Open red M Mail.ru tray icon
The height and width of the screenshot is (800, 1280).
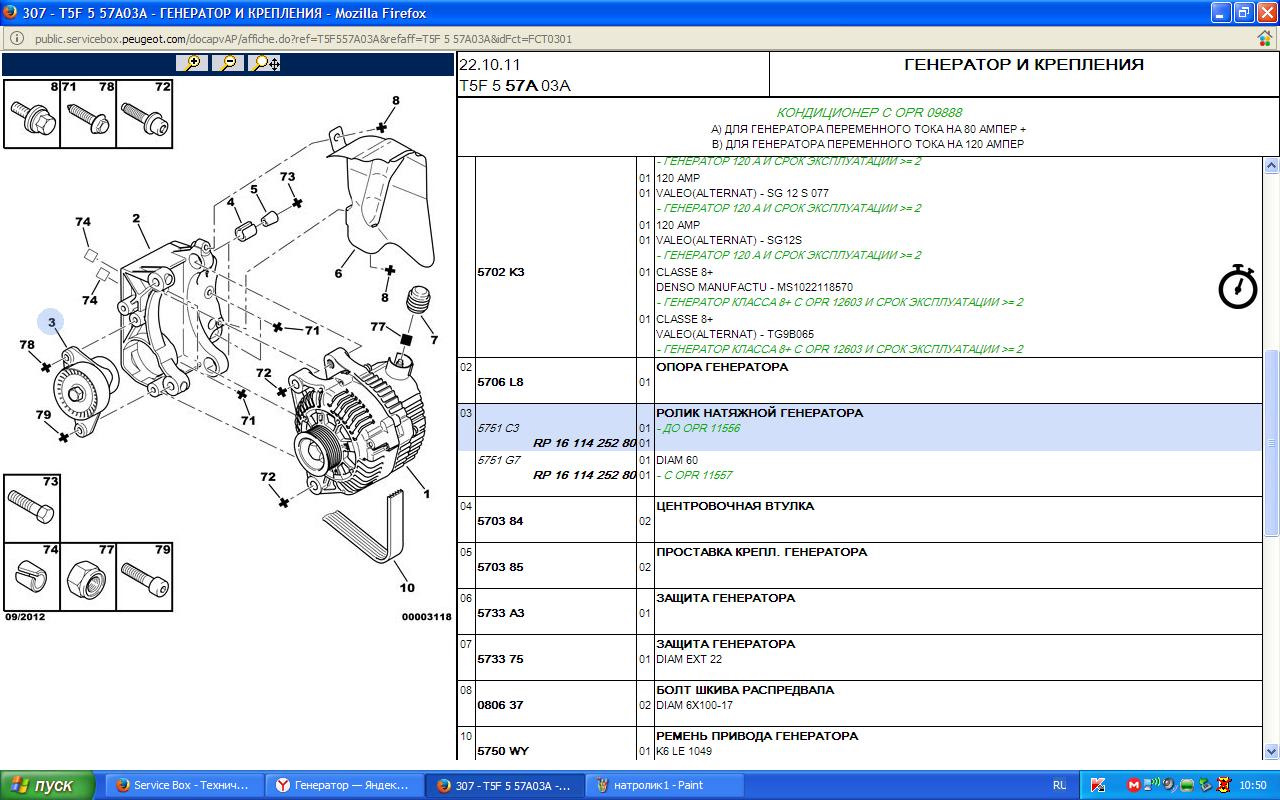[1133, 785]
